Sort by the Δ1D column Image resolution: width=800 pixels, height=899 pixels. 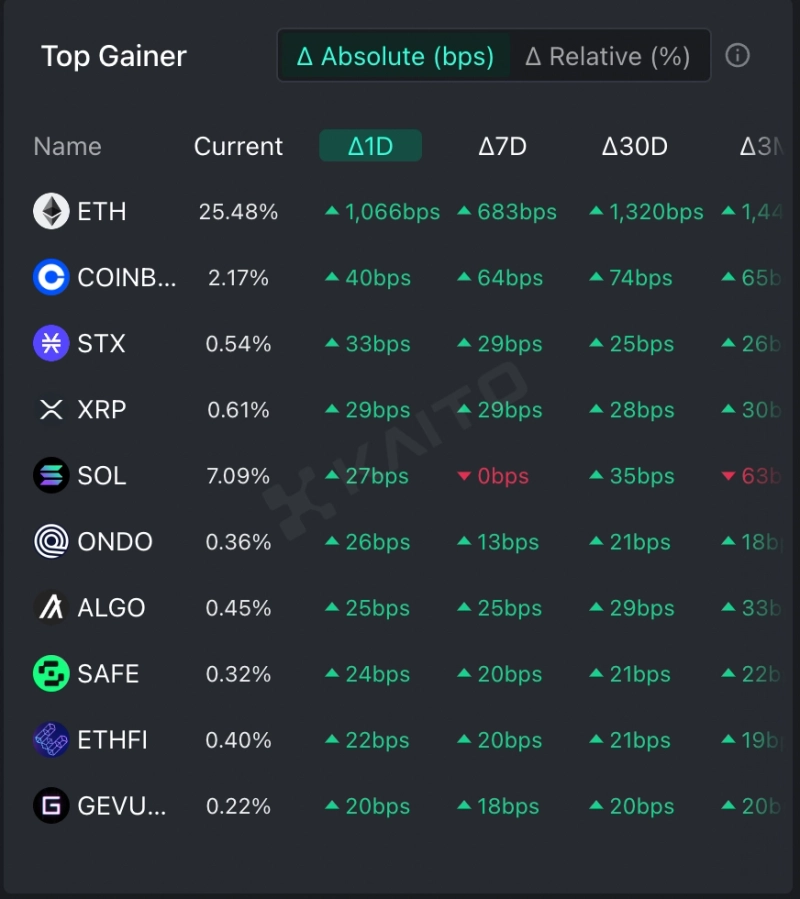click(x=370, y=146)
